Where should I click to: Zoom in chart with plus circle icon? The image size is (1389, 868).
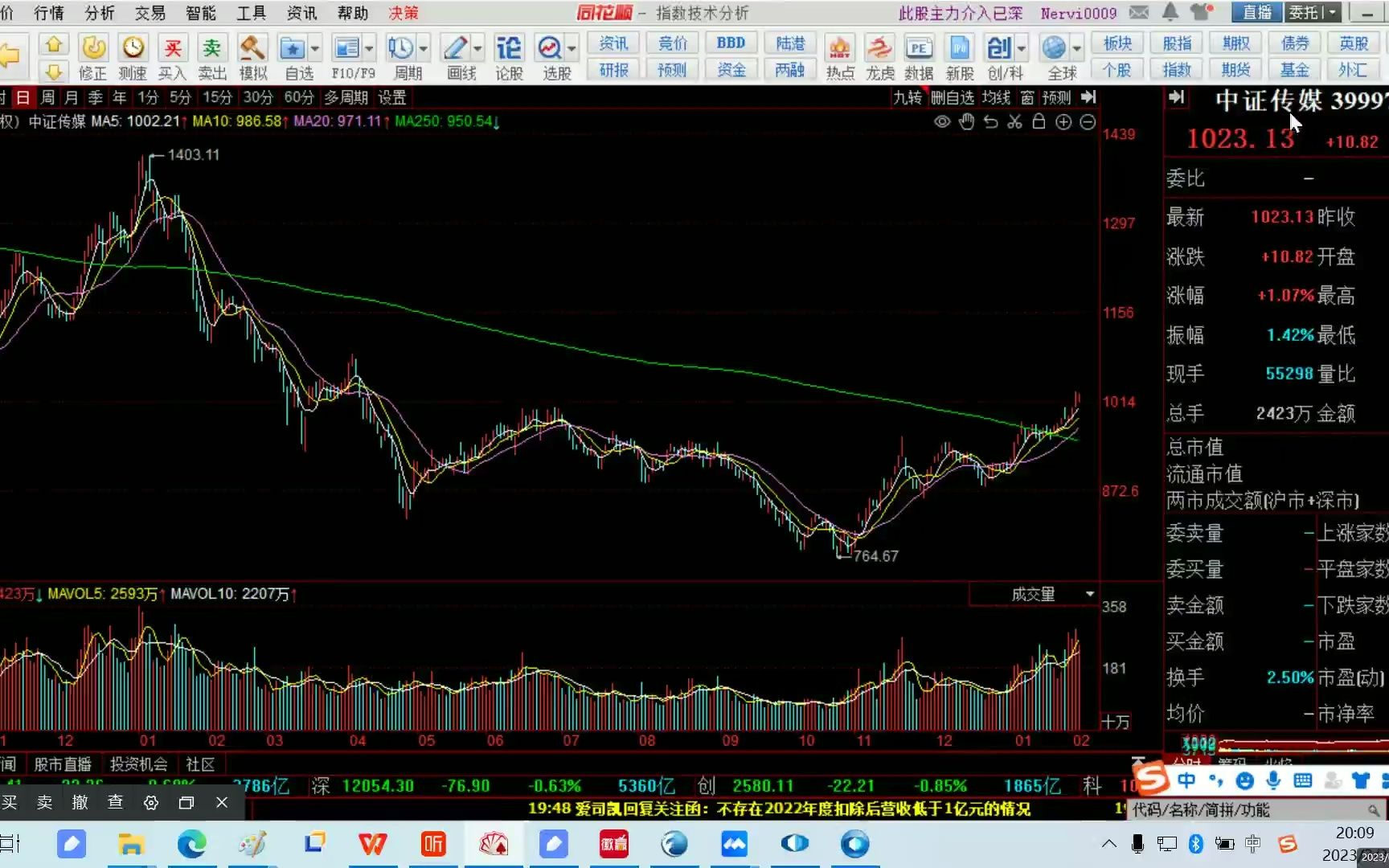[1063, 121]
